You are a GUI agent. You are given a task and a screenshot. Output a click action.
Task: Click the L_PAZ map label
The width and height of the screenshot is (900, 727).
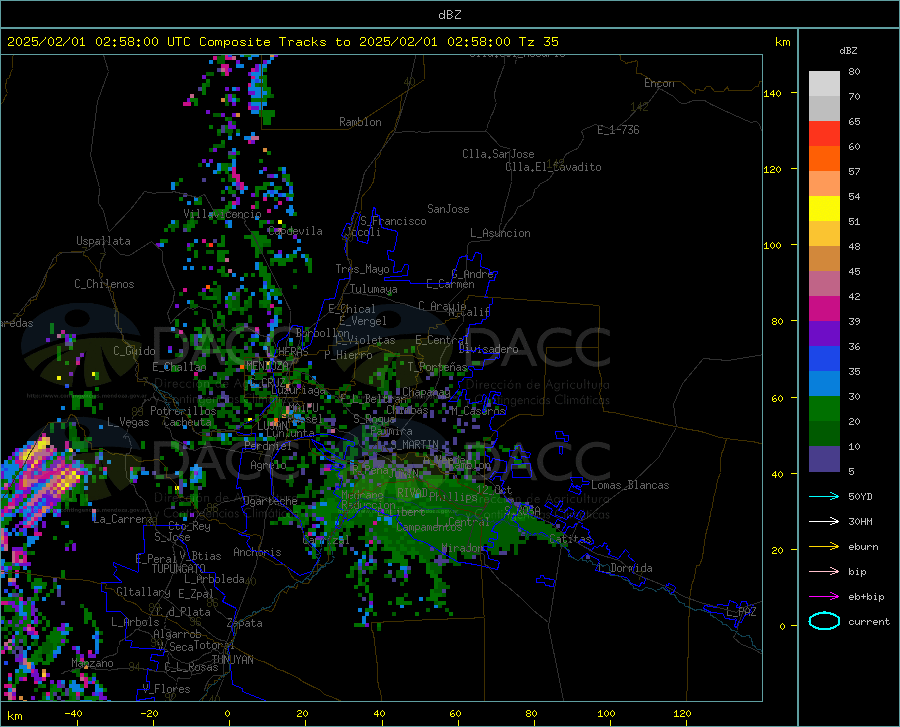point(741,612)
